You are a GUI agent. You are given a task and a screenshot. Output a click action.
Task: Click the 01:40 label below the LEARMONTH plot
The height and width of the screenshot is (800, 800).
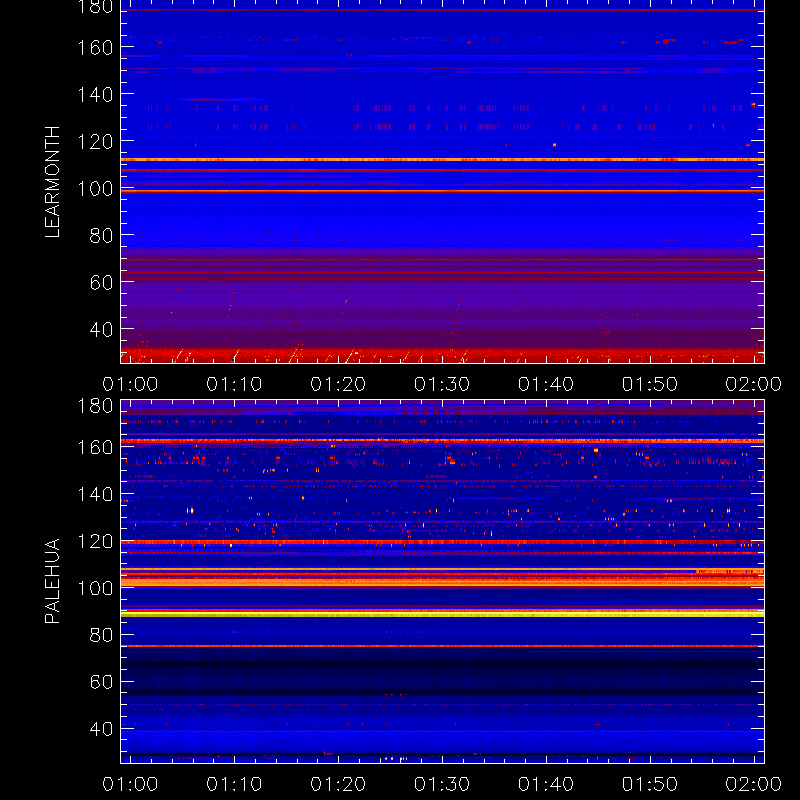click(x=546, y=384)
